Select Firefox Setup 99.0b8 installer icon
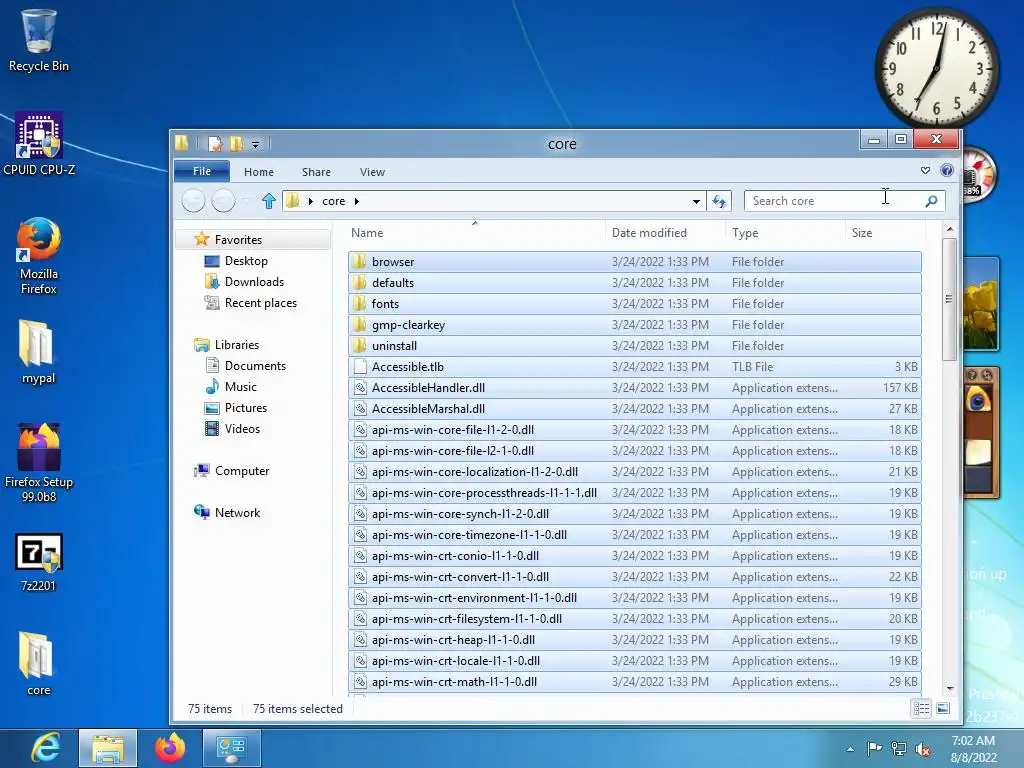Viewport: 1024px width, 768px height. click(x=39, y=462)
